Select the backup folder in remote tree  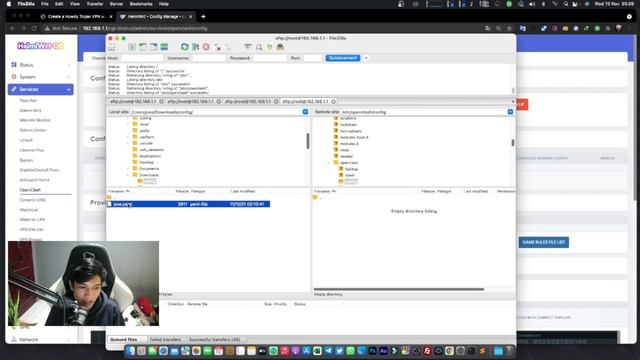pyautogui.click(x=351, y=169)
